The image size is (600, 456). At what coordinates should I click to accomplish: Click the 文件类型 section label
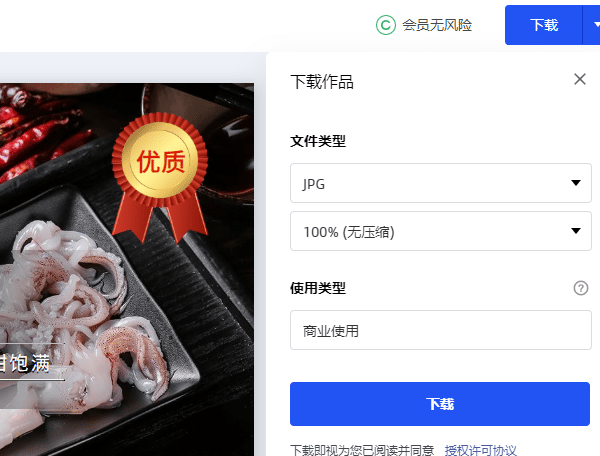point(318,141)
